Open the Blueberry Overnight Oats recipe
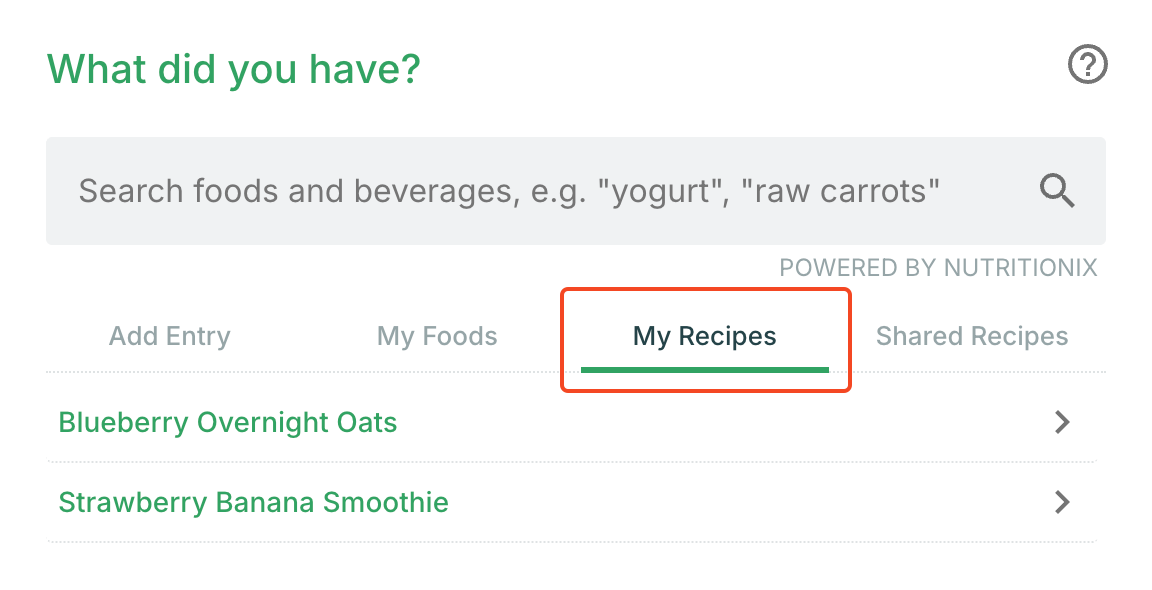Viewport: 1152px width, 590px height. 228,422
